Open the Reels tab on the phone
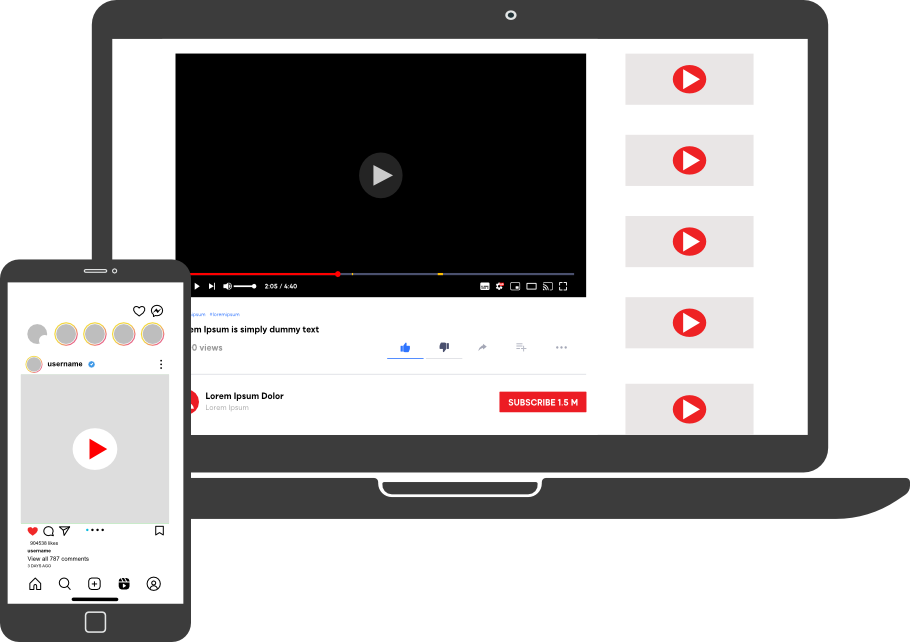 click(124, 584)
